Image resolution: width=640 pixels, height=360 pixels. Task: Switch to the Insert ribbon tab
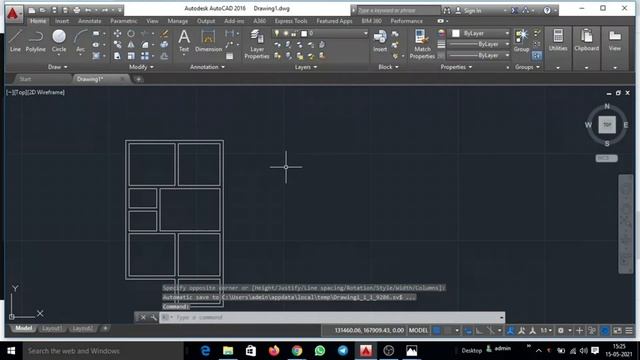coord(62,21)
